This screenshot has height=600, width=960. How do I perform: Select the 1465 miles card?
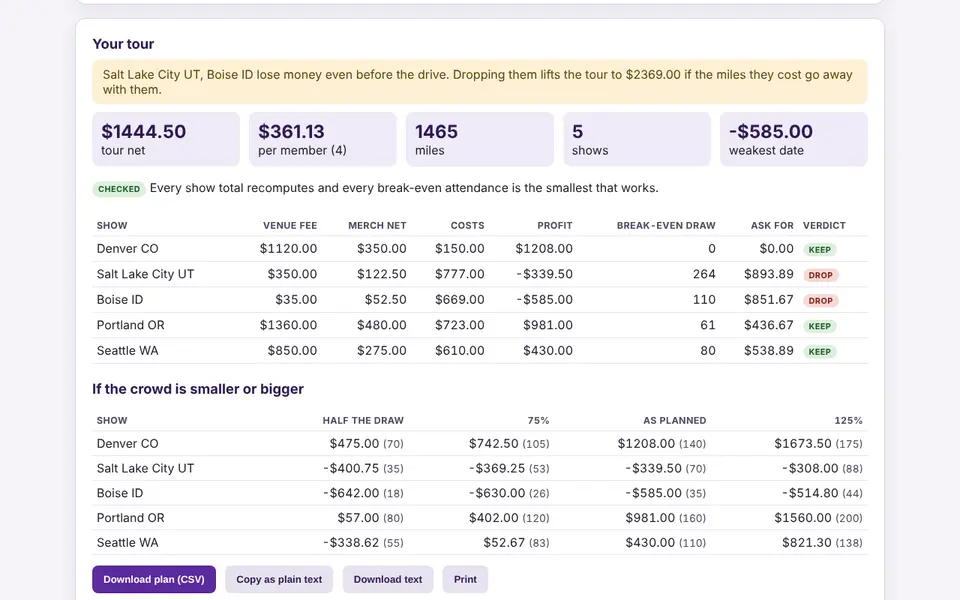[479, 139]
